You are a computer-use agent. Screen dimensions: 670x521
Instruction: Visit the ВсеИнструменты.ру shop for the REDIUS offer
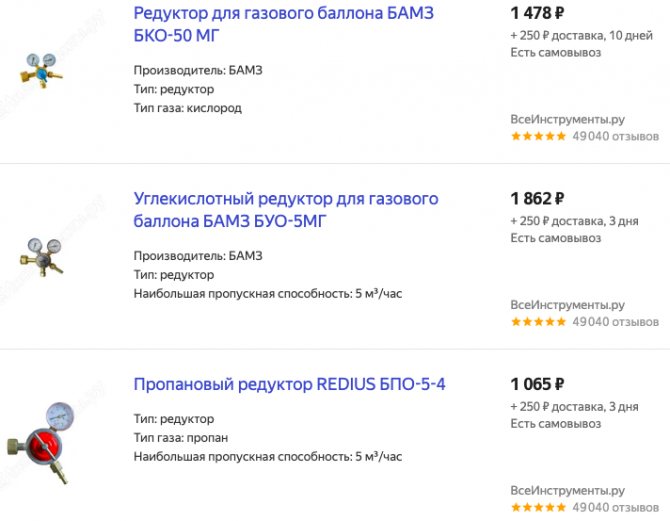[567, 491]
